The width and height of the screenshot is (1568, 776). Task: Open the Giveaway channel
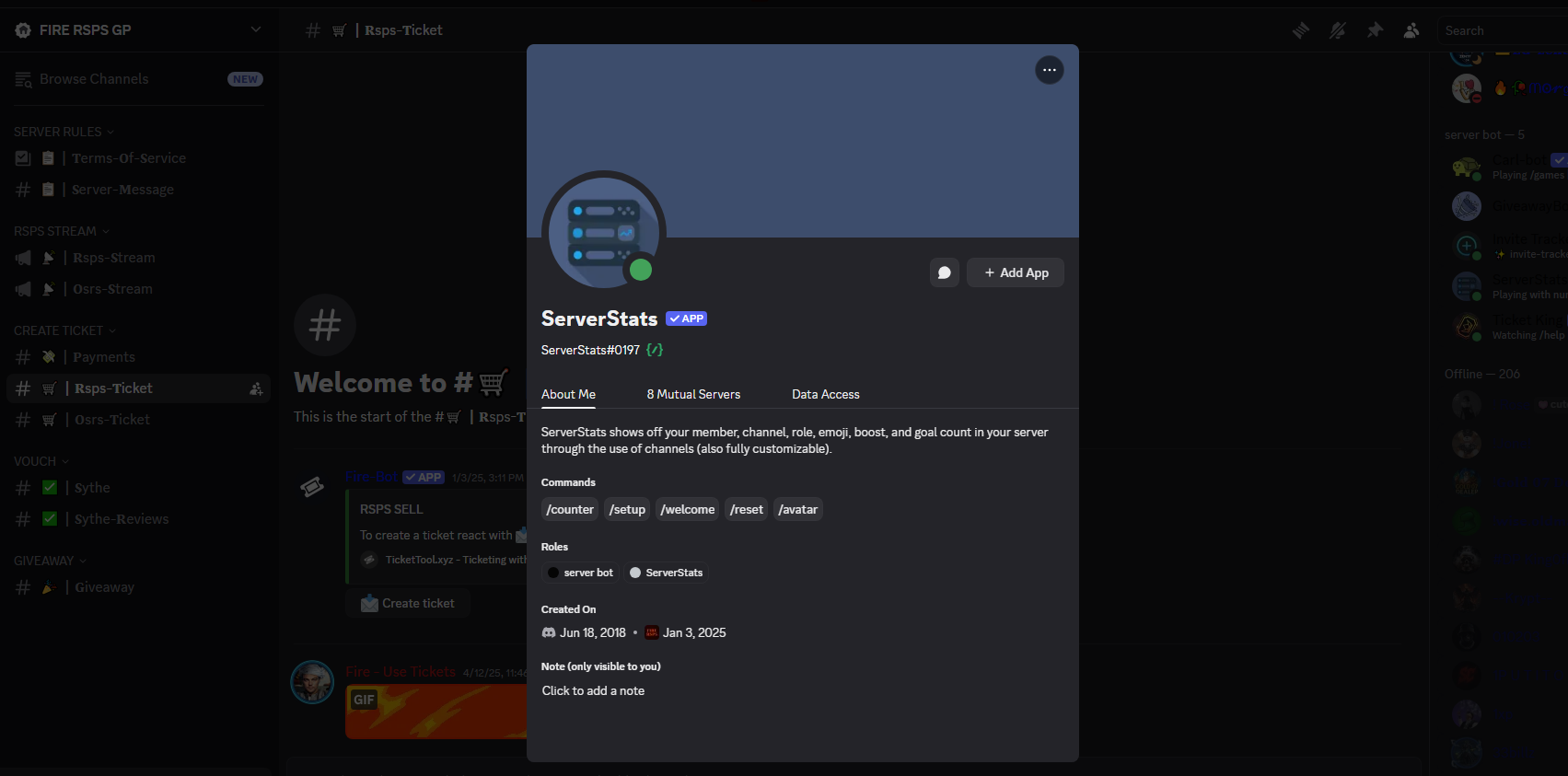[138, 587]
